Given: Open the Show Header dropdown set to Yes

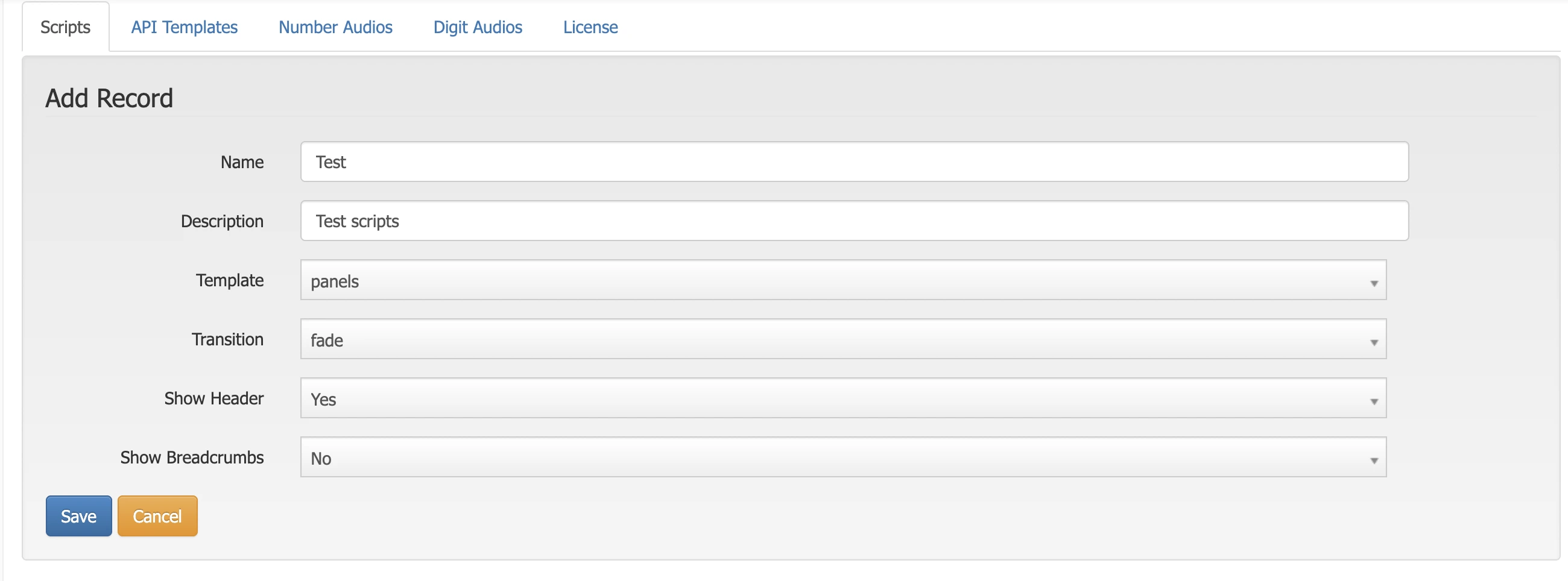Looking at the screenshot, I should [x=842, y=398].
